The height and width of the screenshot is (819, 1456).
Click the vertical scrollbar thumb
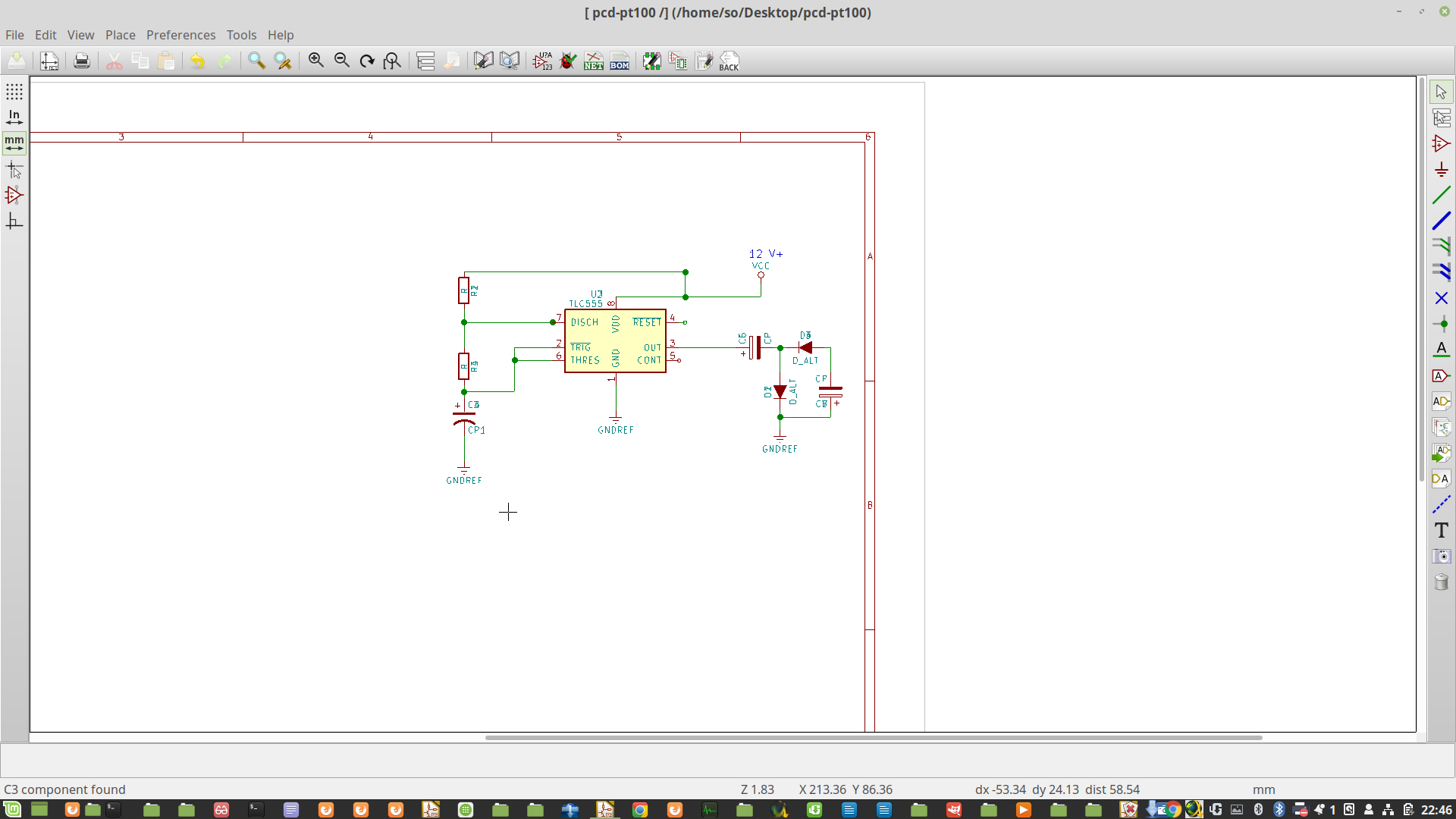coord(1422,280)
